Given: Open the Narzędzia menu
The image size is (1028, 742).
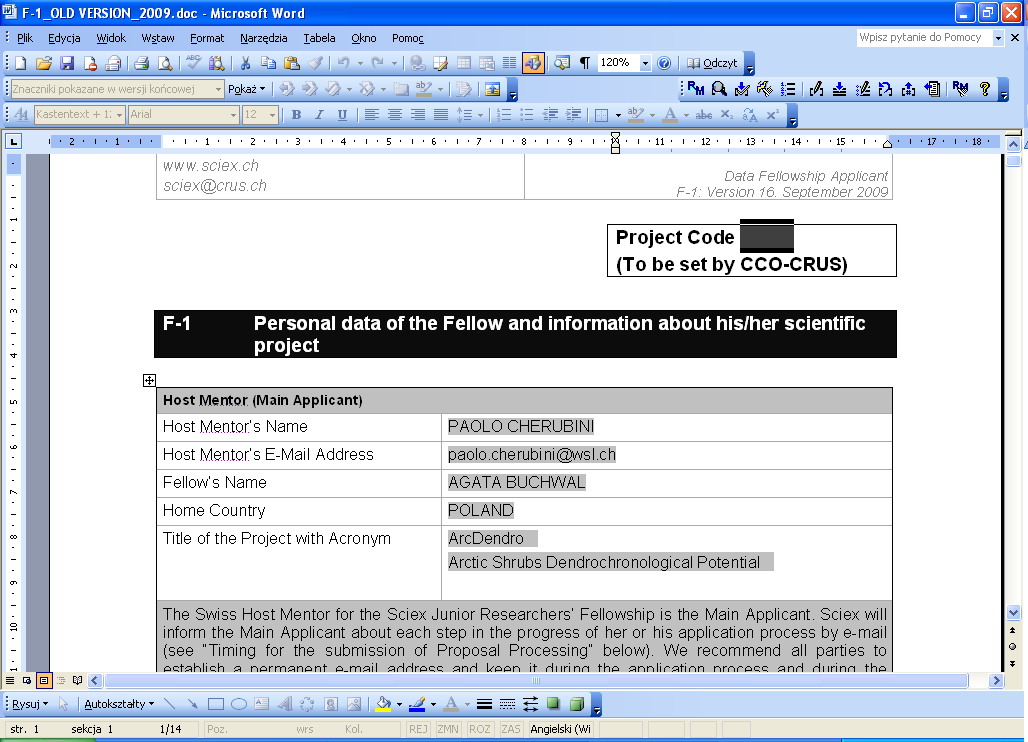Looking at the screenshot, I should [x=264, y=38].
